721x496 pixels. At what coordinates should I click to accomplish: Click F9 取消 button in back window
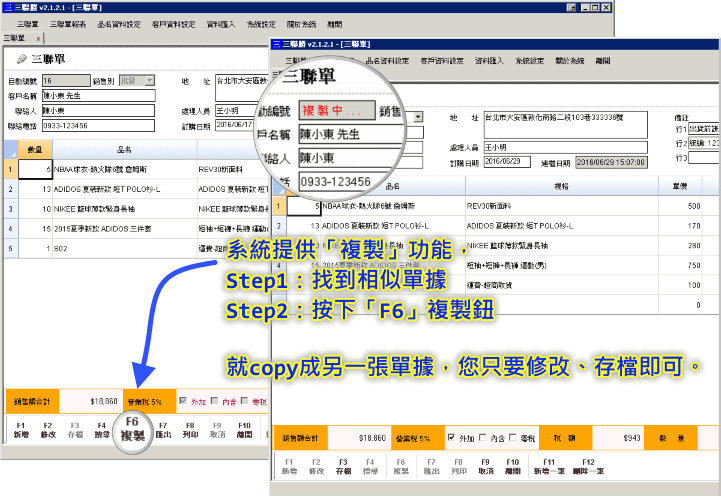tap(217, 430)
